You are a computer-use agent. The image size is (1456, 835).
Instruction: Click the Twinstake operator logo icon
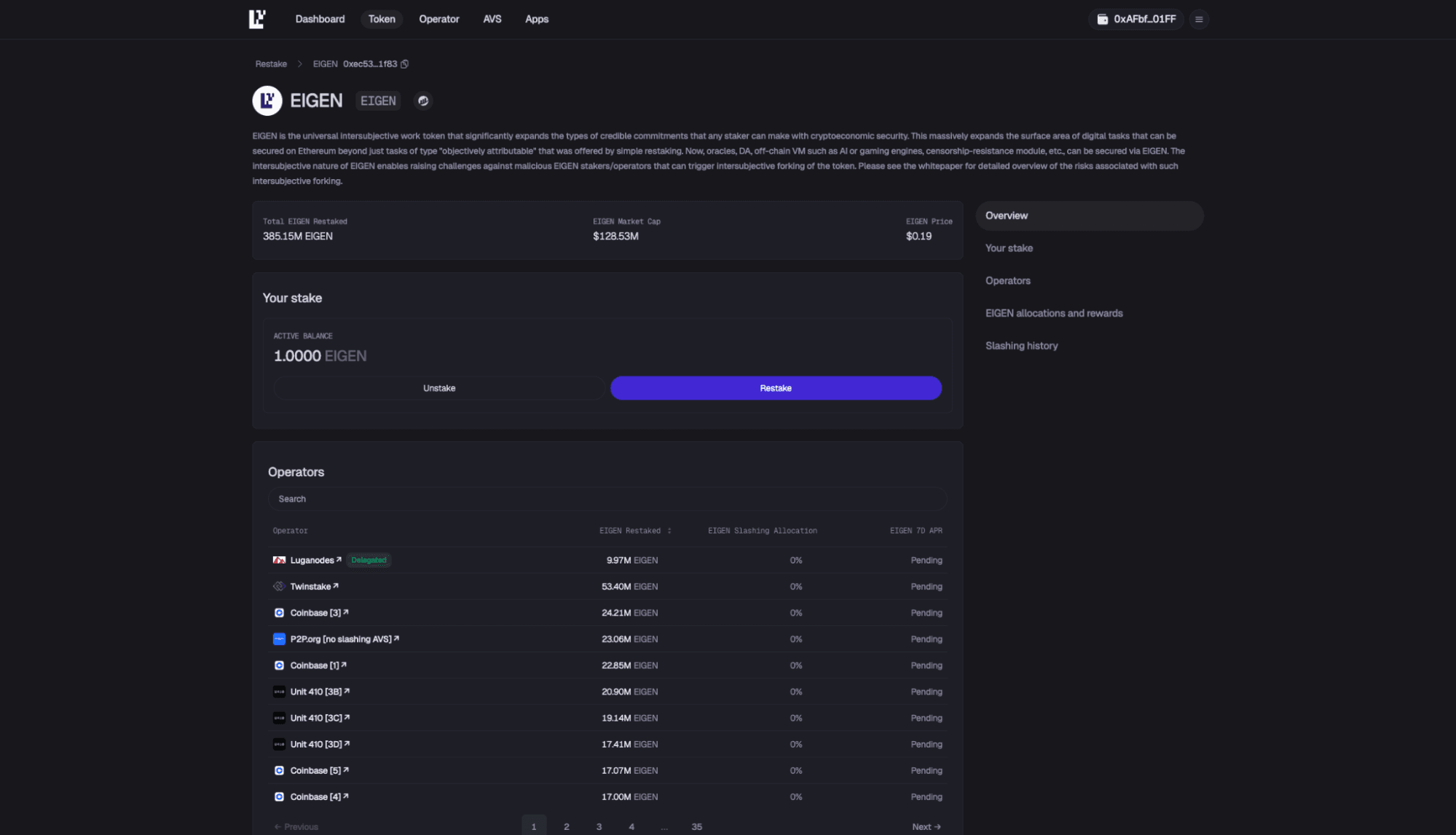click(279, 587)
